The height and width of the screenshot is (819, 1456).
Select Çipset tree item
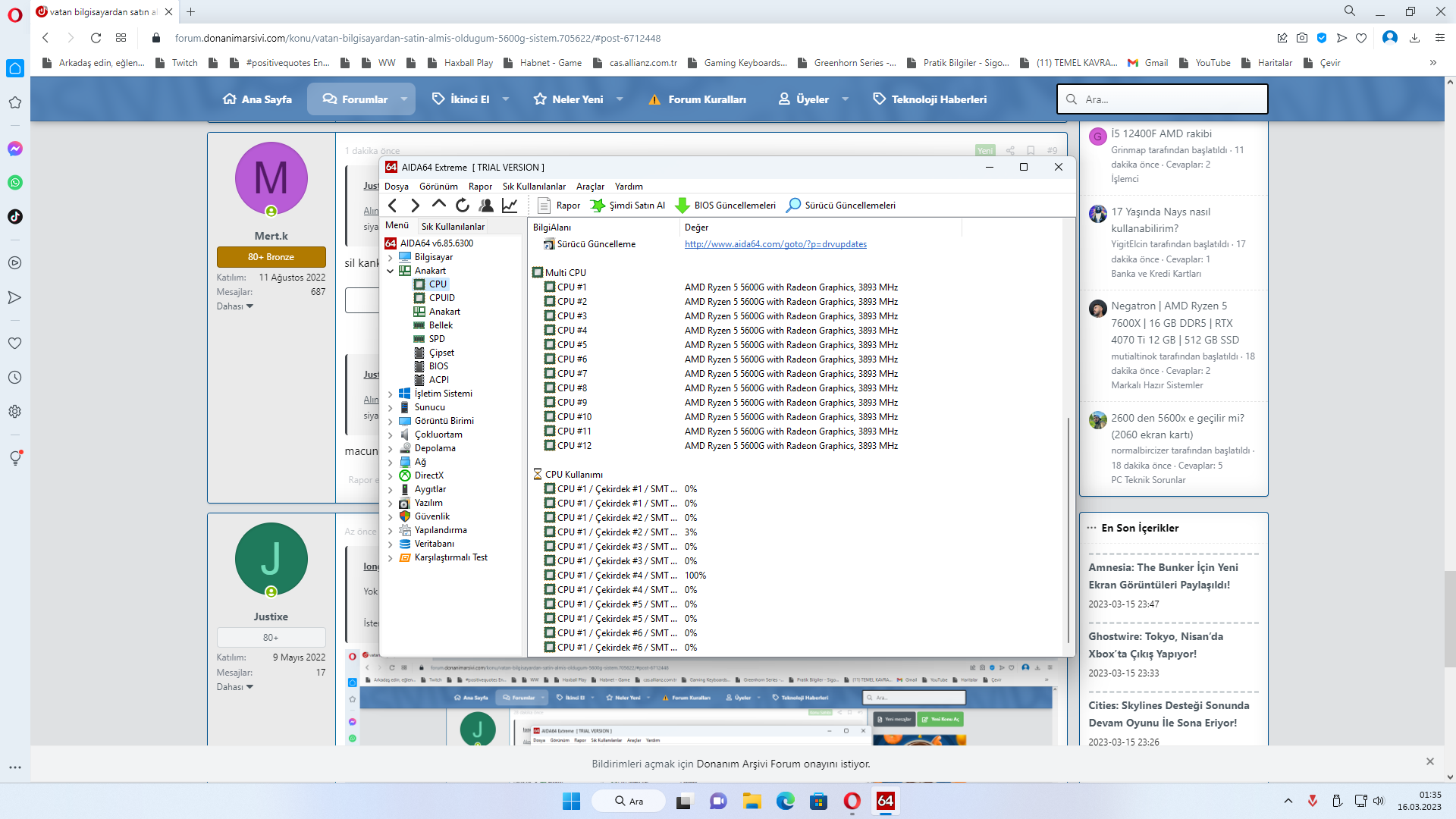pos(441,353)
